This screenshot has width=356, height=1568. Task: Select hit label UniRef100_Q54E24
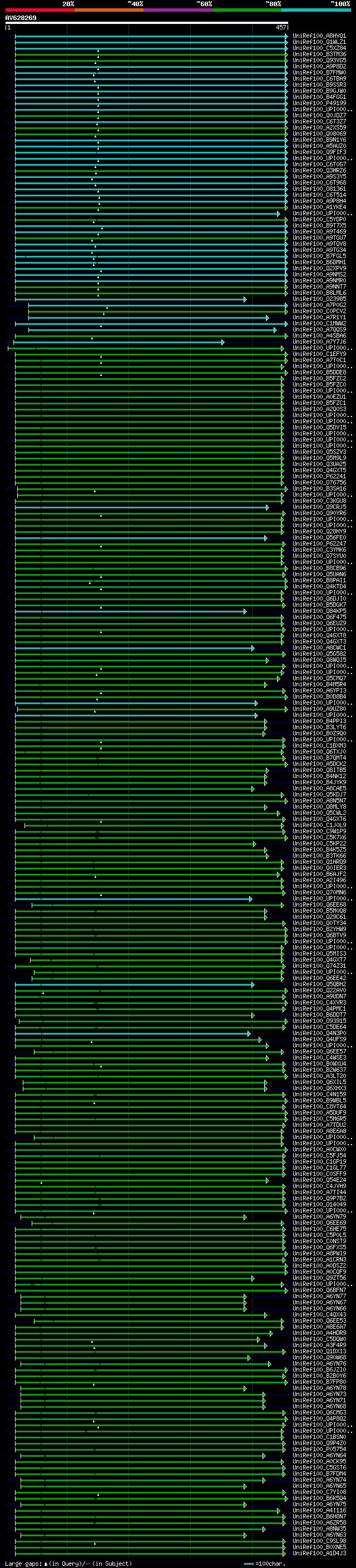click(x=319, y=1180)
